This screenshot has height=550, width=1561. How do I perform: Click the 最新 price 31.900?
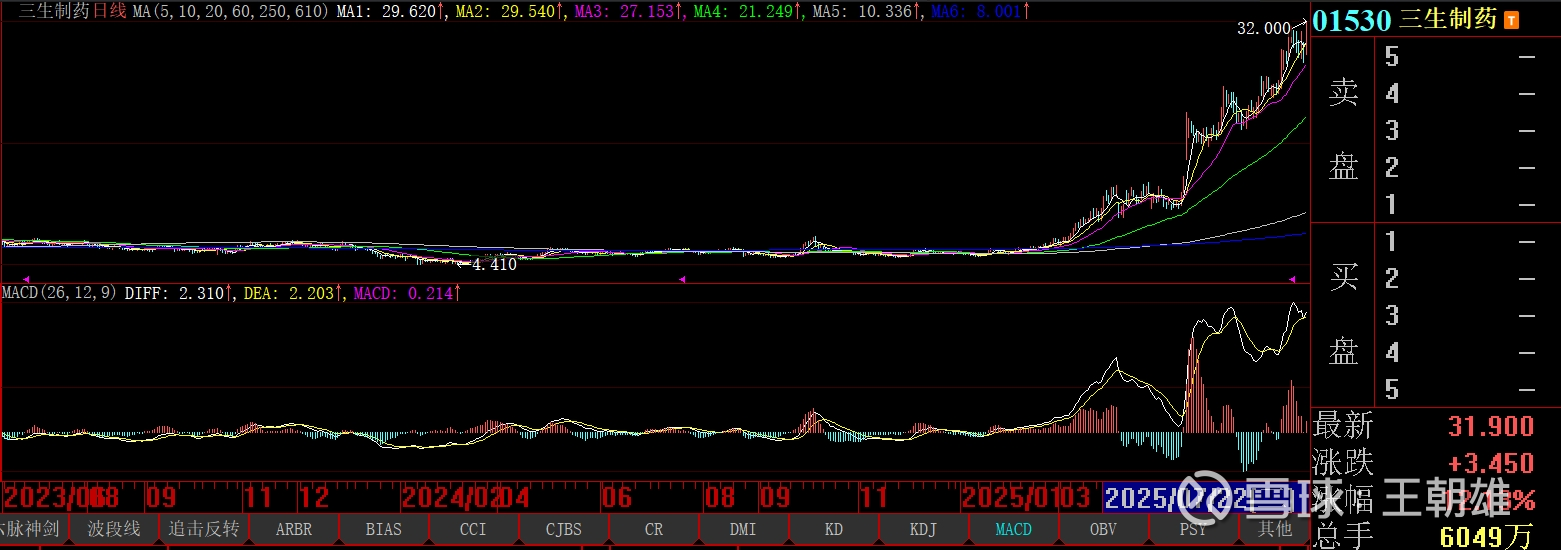pos(1491,427)
